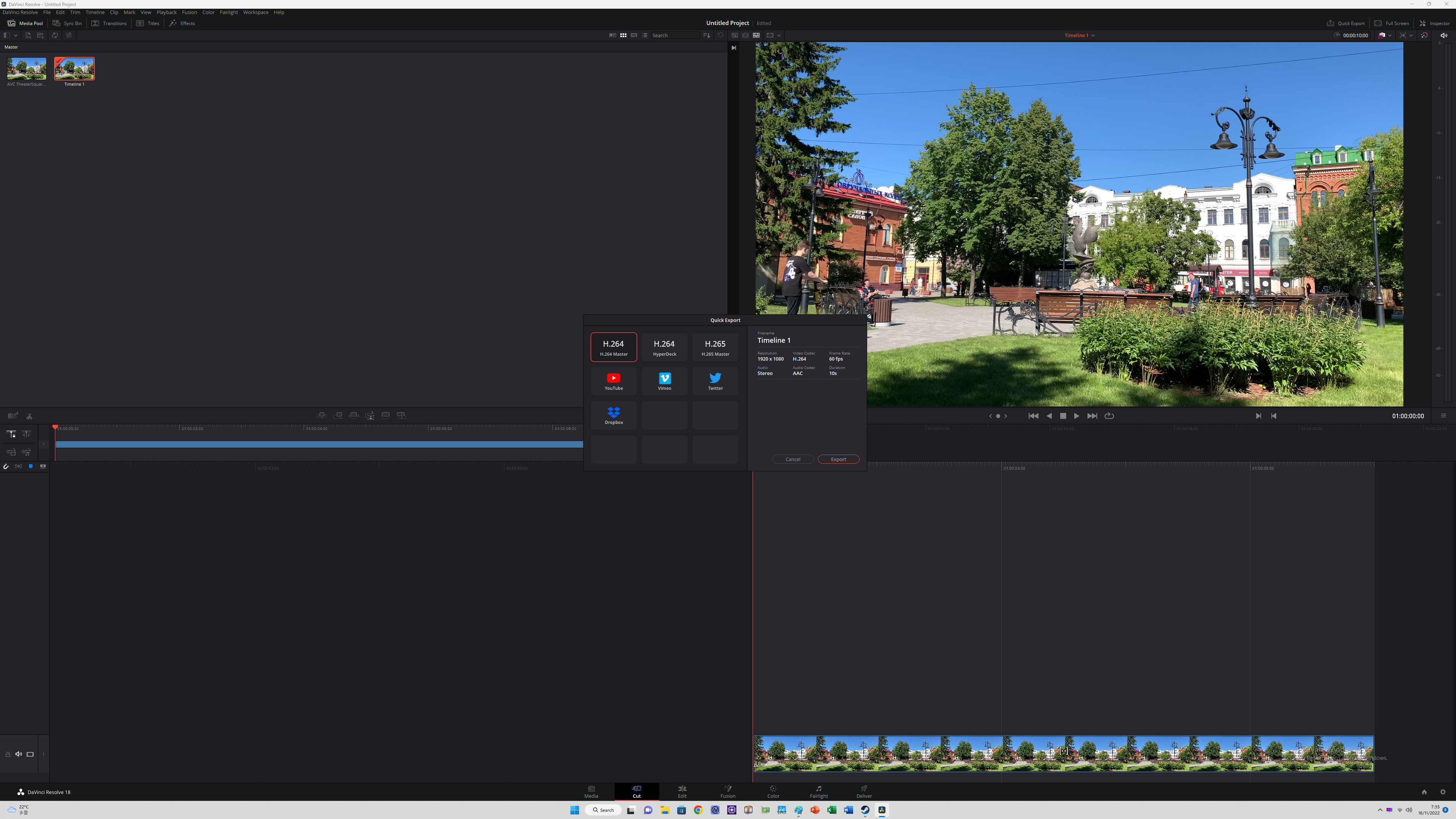Toggle bypass color grades and effects

[1425, 35]
